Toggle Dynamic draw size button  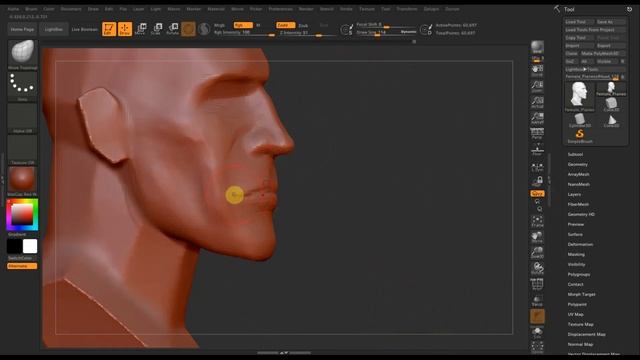[x=408, y=32]
